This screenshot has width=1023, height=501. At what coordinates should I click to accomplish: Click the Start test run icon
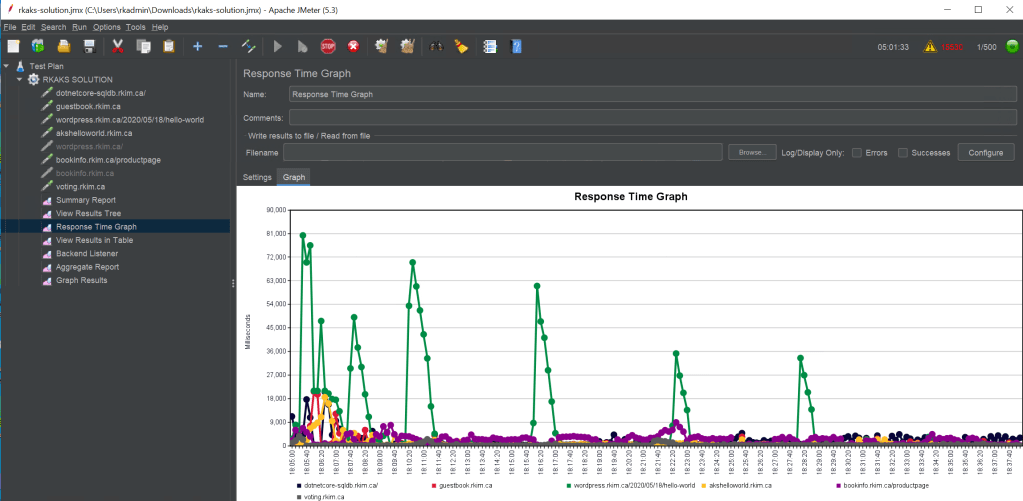pos(277,46)
